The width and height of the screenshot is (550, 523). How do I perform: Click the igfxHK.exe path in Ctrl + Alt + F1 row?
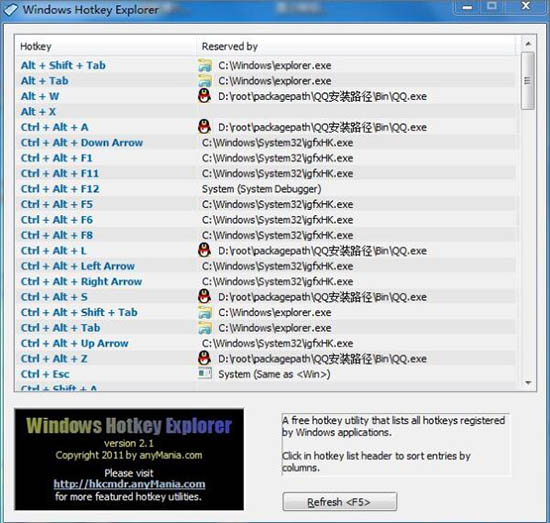[x=277, y=158]
